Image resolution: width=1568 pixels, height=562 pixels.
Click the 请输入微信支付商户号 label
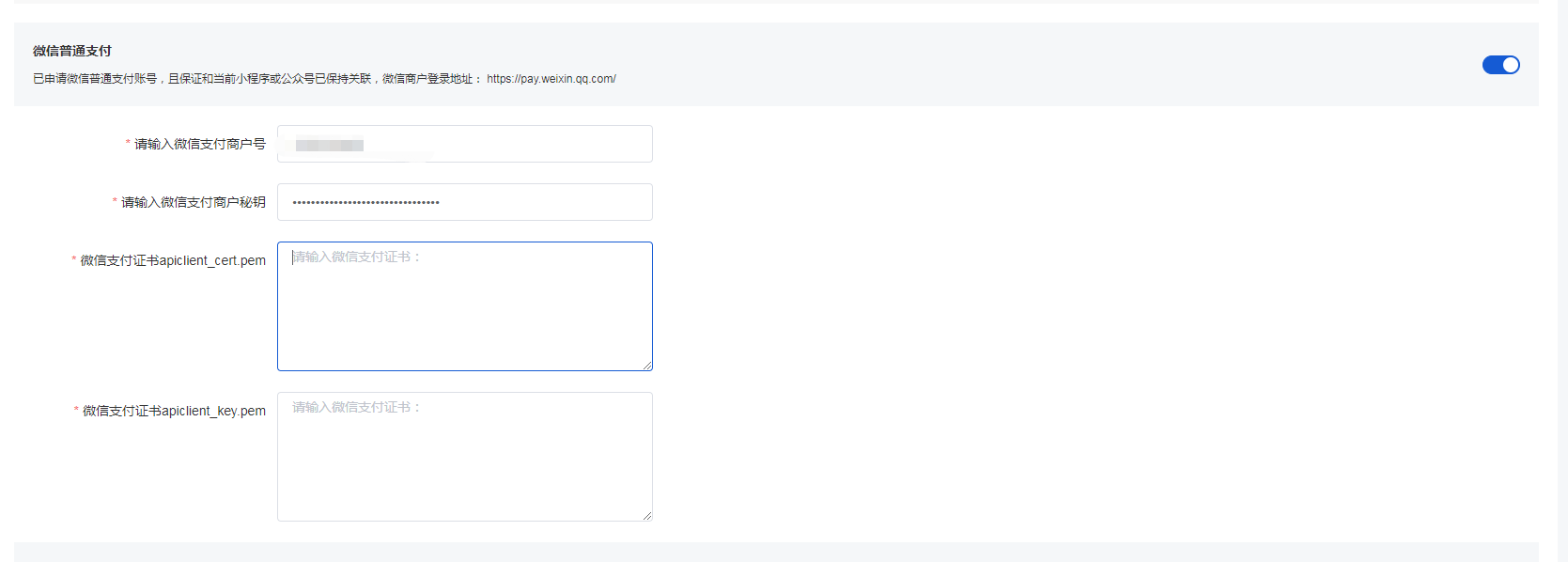[x=200, y=144]
